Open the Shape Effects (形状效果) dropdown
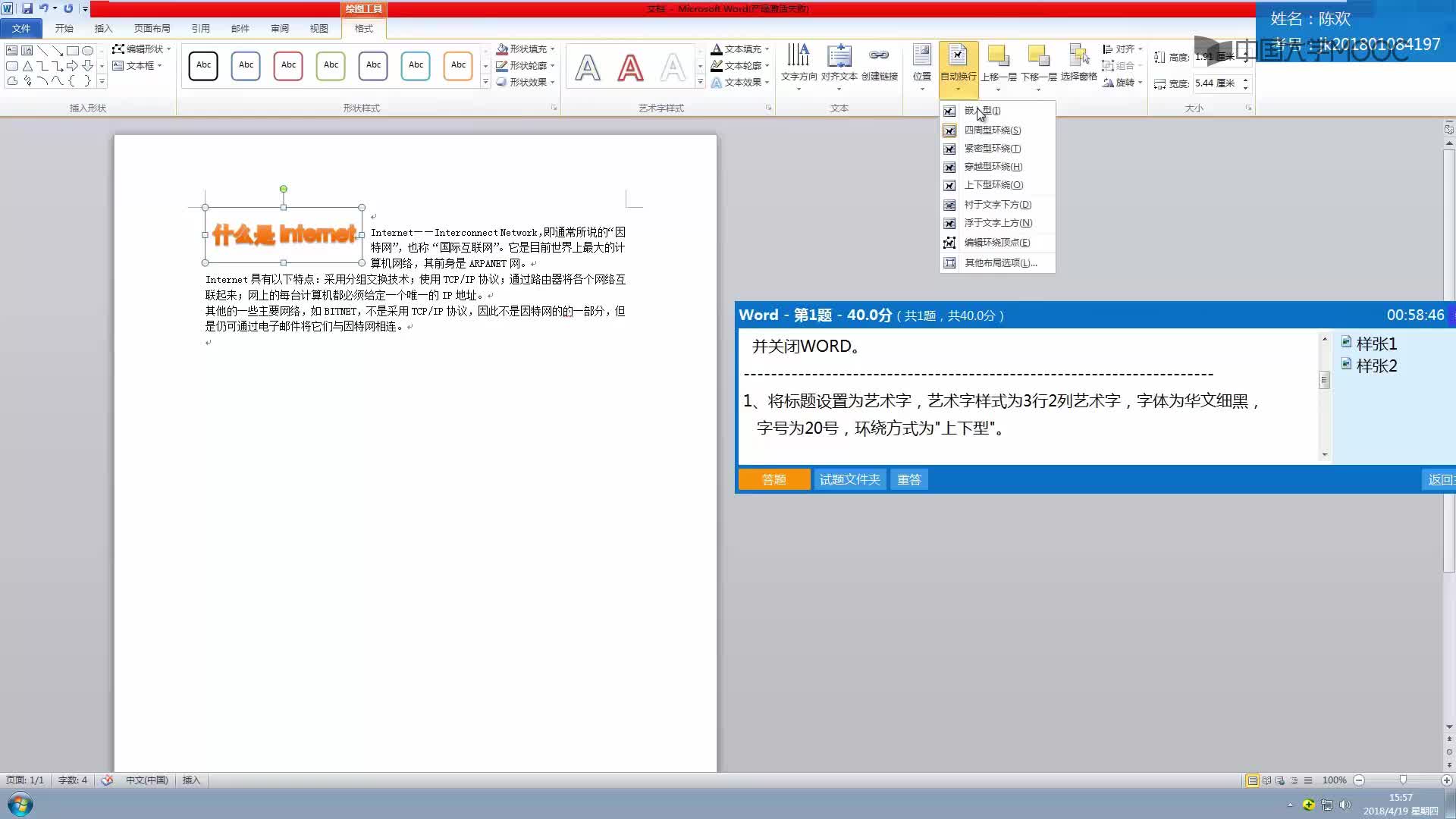Viewport: 1456px width, 819px height. (526, 82)
